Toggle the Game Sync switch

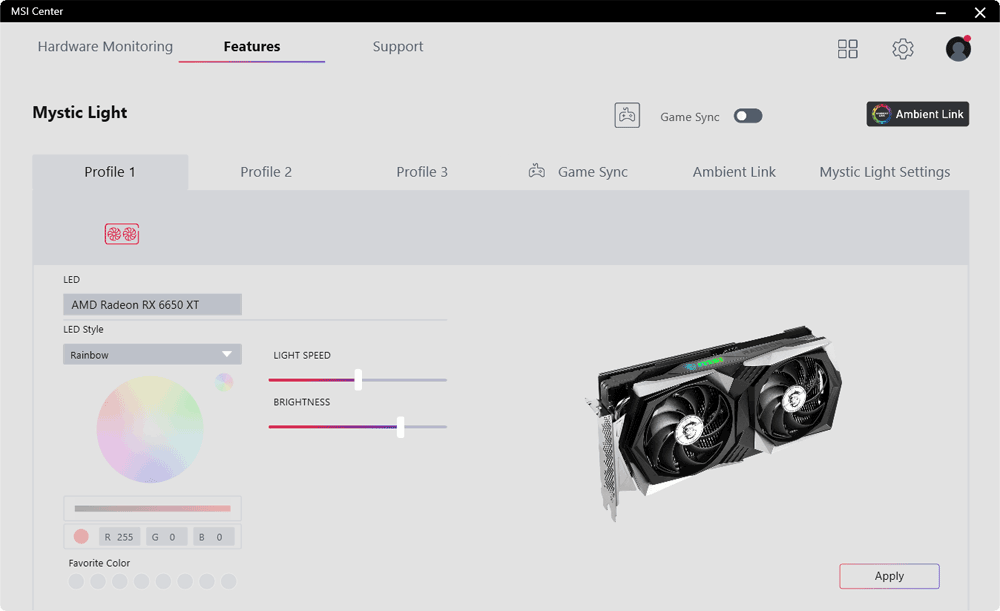747,115
